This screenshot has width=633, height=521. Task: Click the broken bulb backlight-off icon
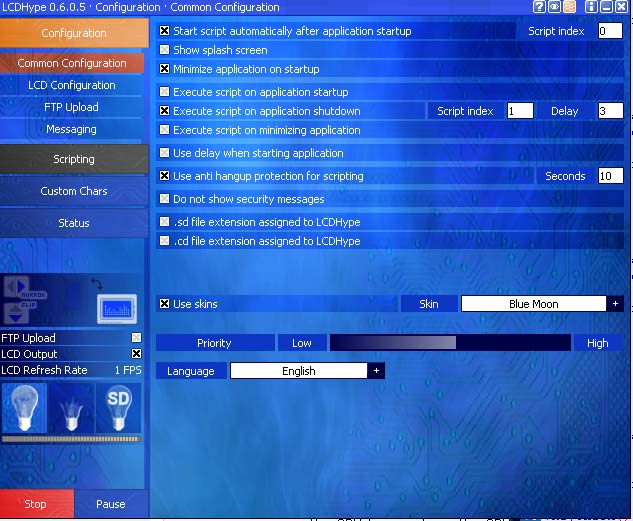pyautogui.click(x=71, y=408)
